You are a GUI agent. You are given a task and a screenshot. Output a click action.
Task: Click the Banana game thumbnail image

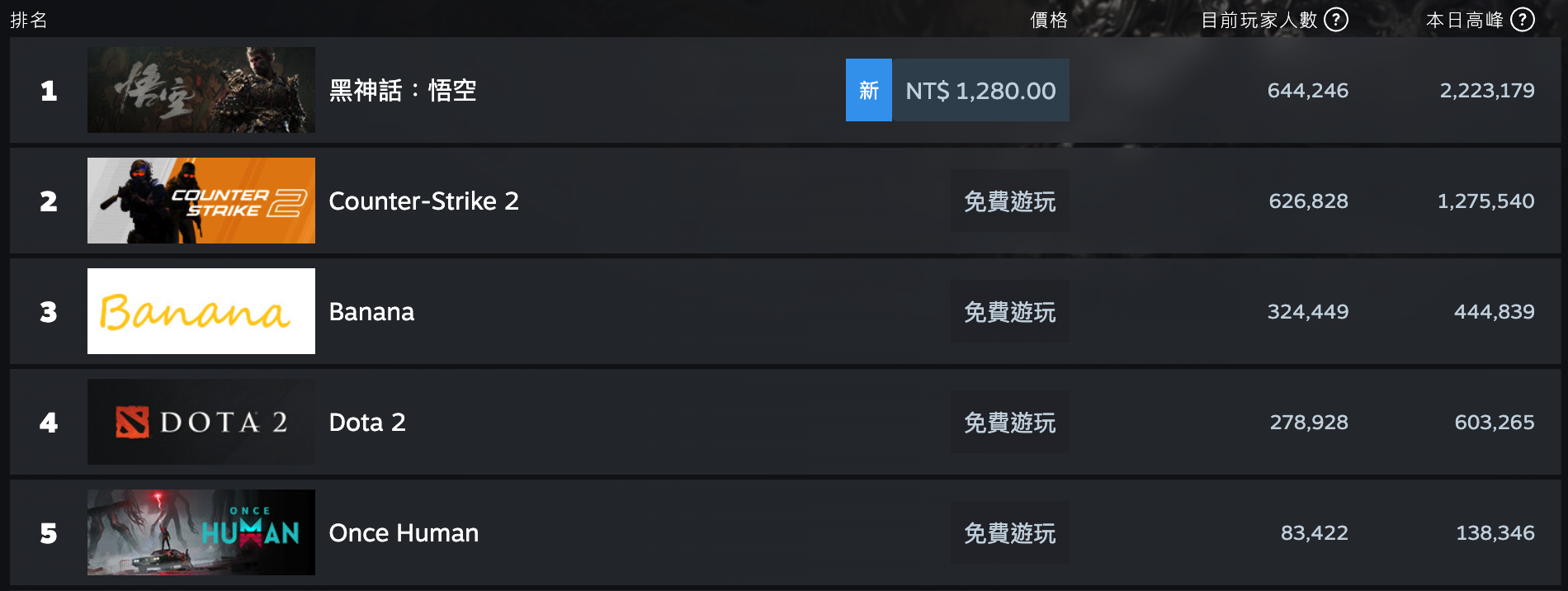click(201, 311)
